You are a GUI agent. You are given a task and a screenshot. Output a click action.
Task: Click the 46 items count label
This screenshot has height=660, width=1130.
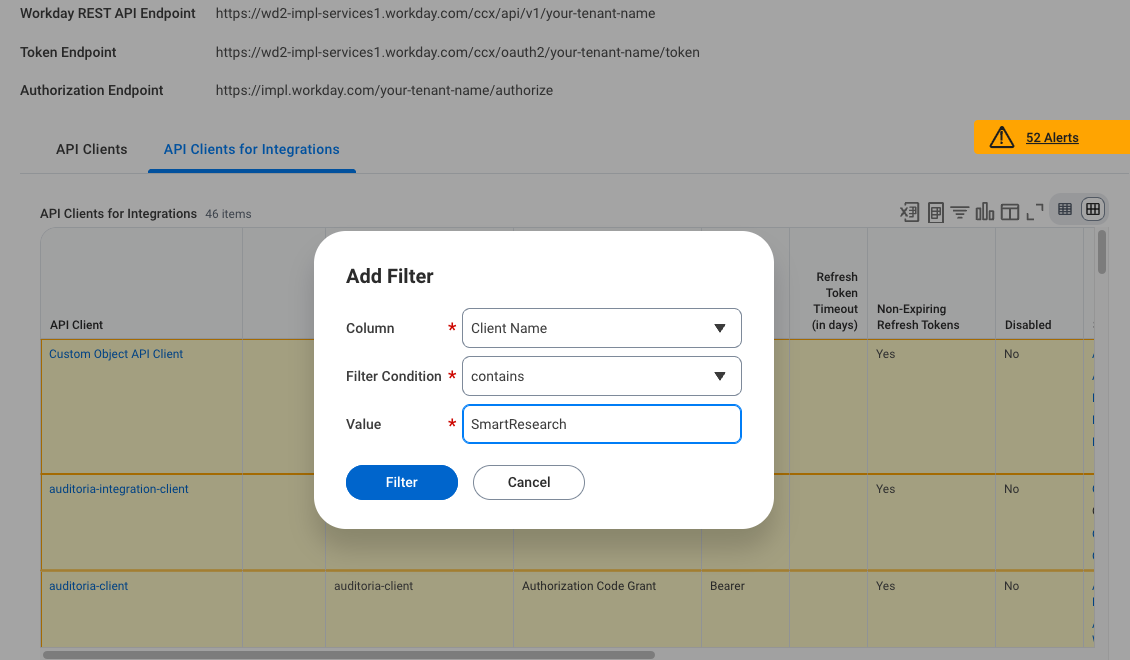228,214
